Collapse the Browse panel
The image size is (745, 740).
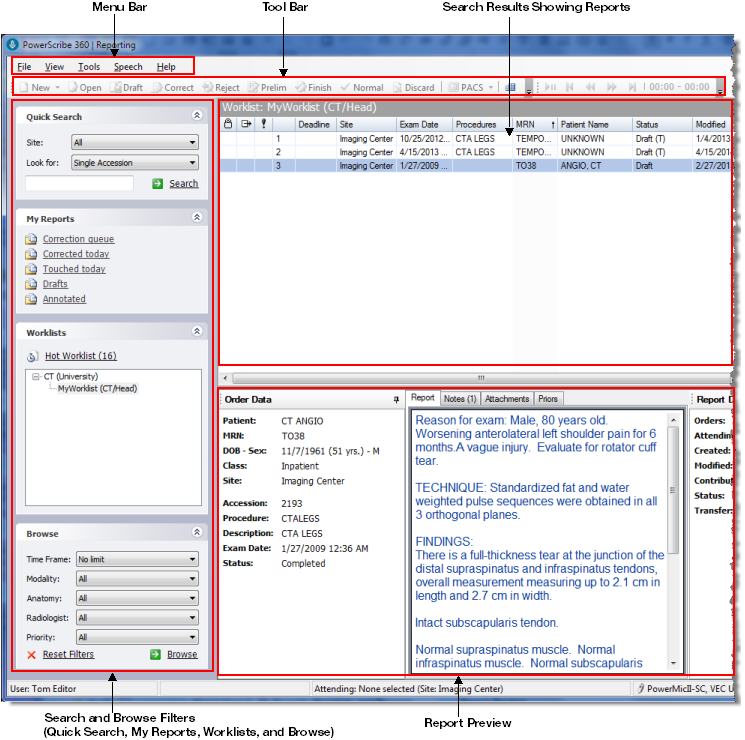point(197,532)
